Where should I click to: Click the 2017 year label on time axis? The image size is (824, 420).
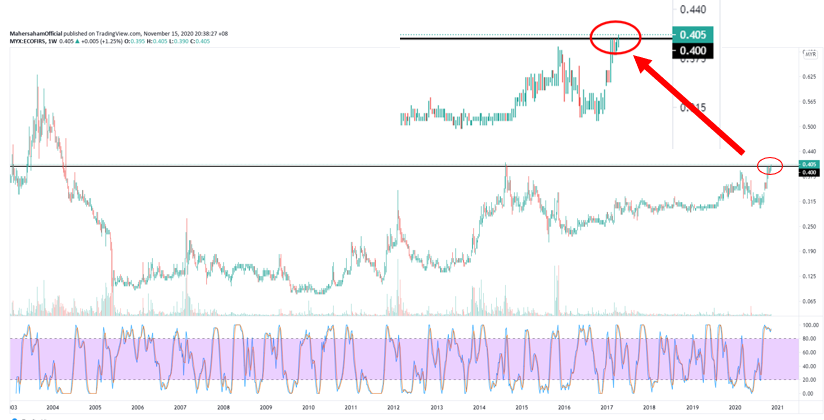(607, 407)
